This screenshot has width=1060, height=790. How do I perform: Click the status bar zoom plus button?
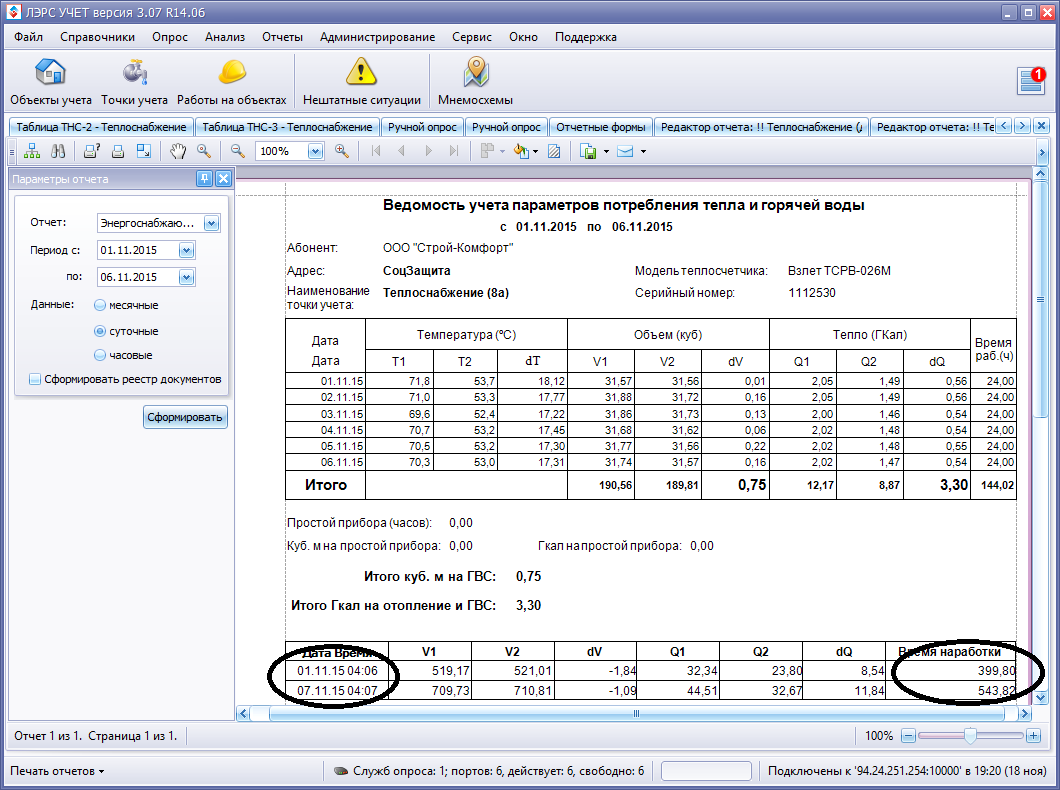(1033, 736)
